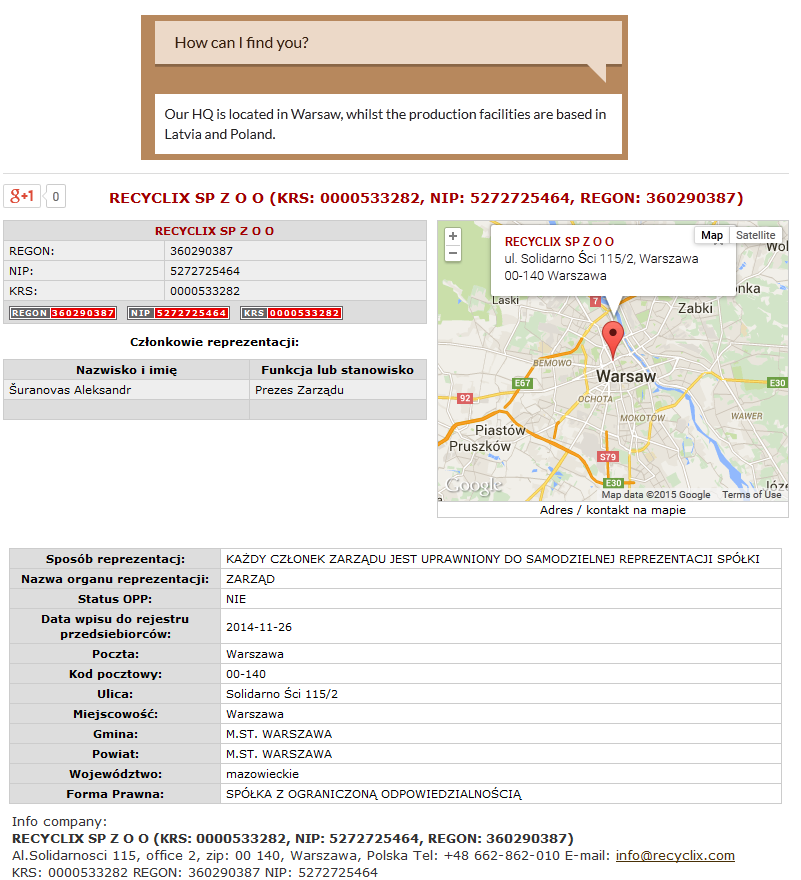Screen dimensions: 801x880
Task: Click the How can I find you? heading
Action: tap(241, 43)
